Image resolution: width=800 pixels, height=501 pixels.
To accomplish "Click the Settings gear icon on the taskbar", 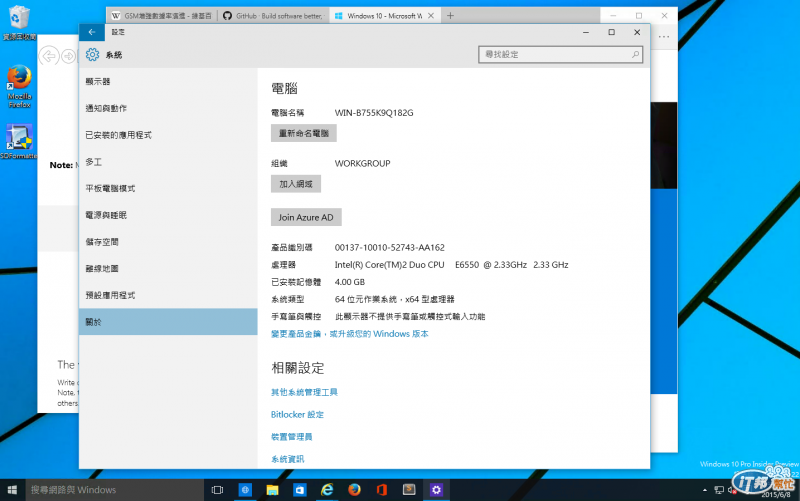I will [436, 490].
